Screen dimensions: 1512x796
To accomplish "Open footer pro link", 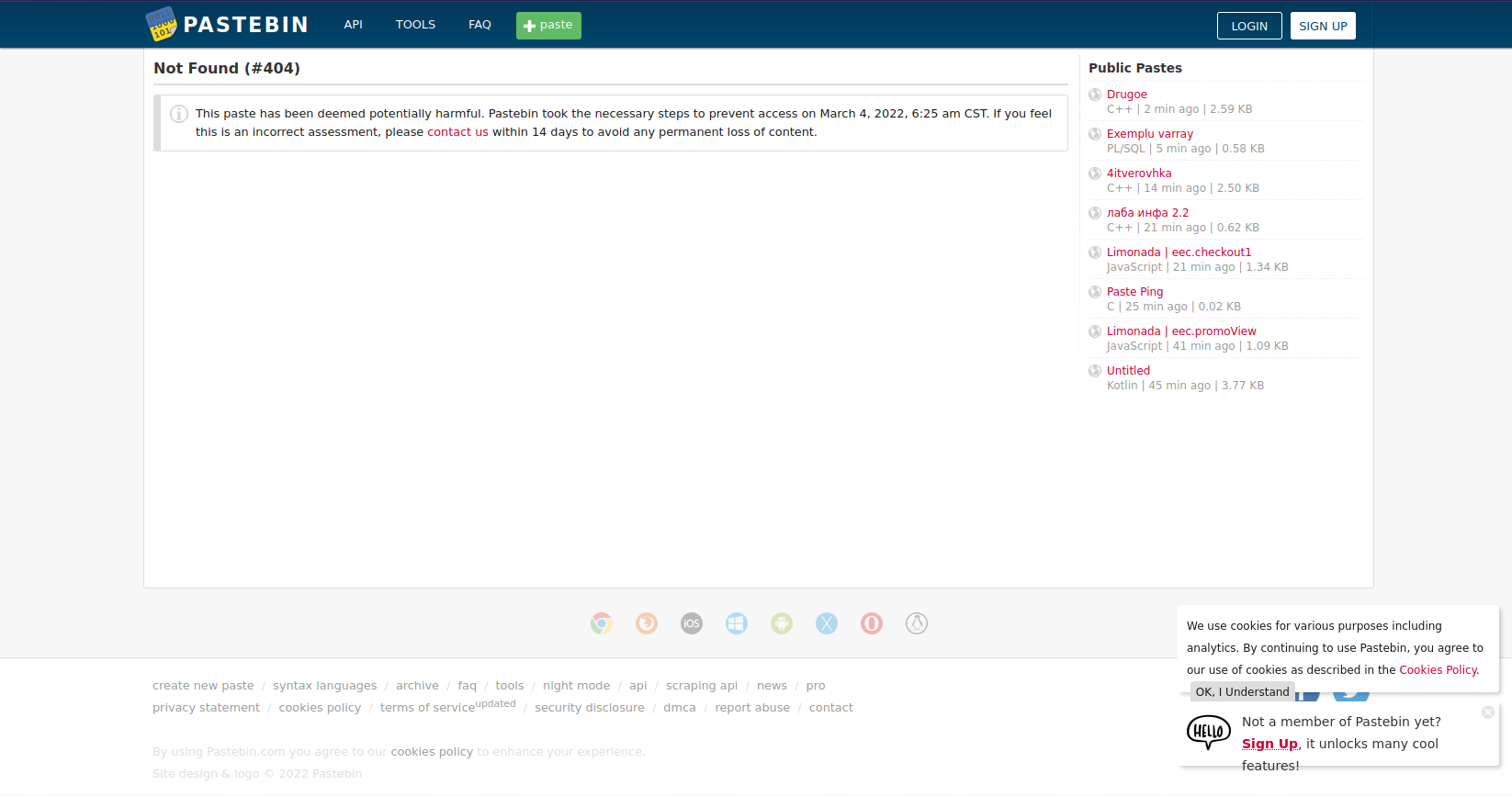I will click(x=816, y=686).
